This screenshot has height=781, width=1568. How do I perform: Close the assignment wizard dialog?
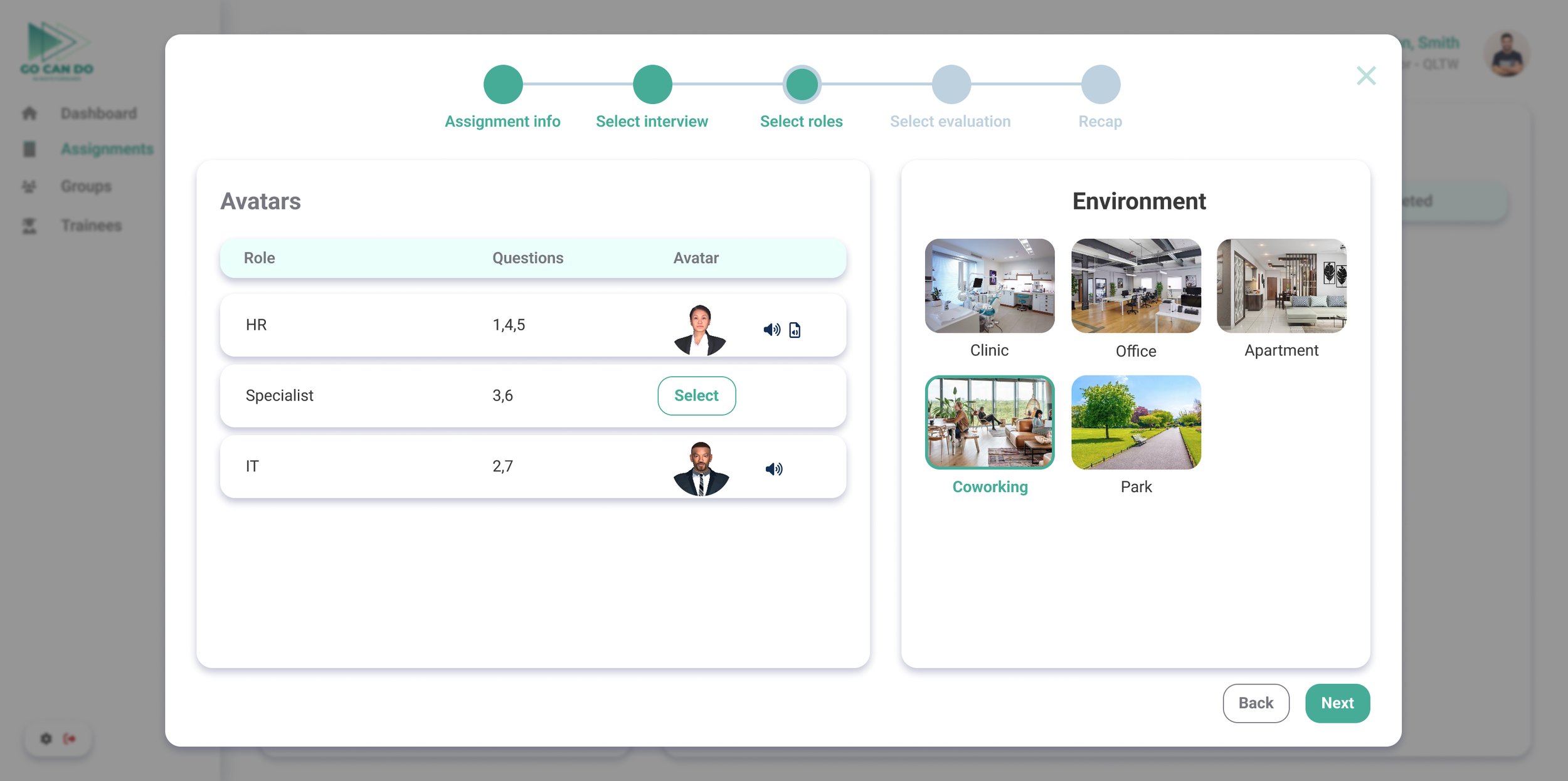coord(1366,76)
